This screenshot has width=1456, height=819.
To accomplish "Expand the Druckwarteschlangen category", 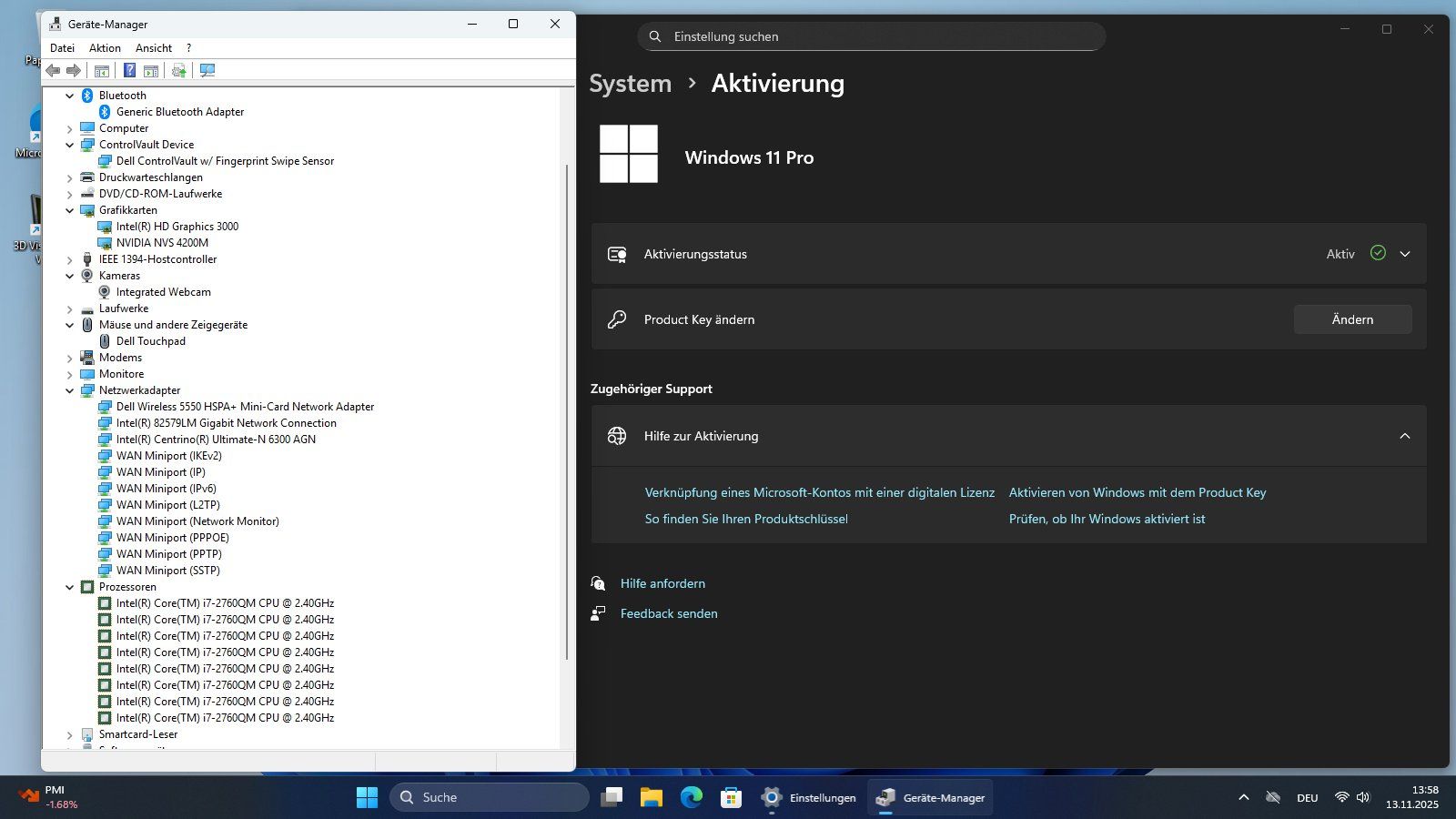I will [70, 177].
